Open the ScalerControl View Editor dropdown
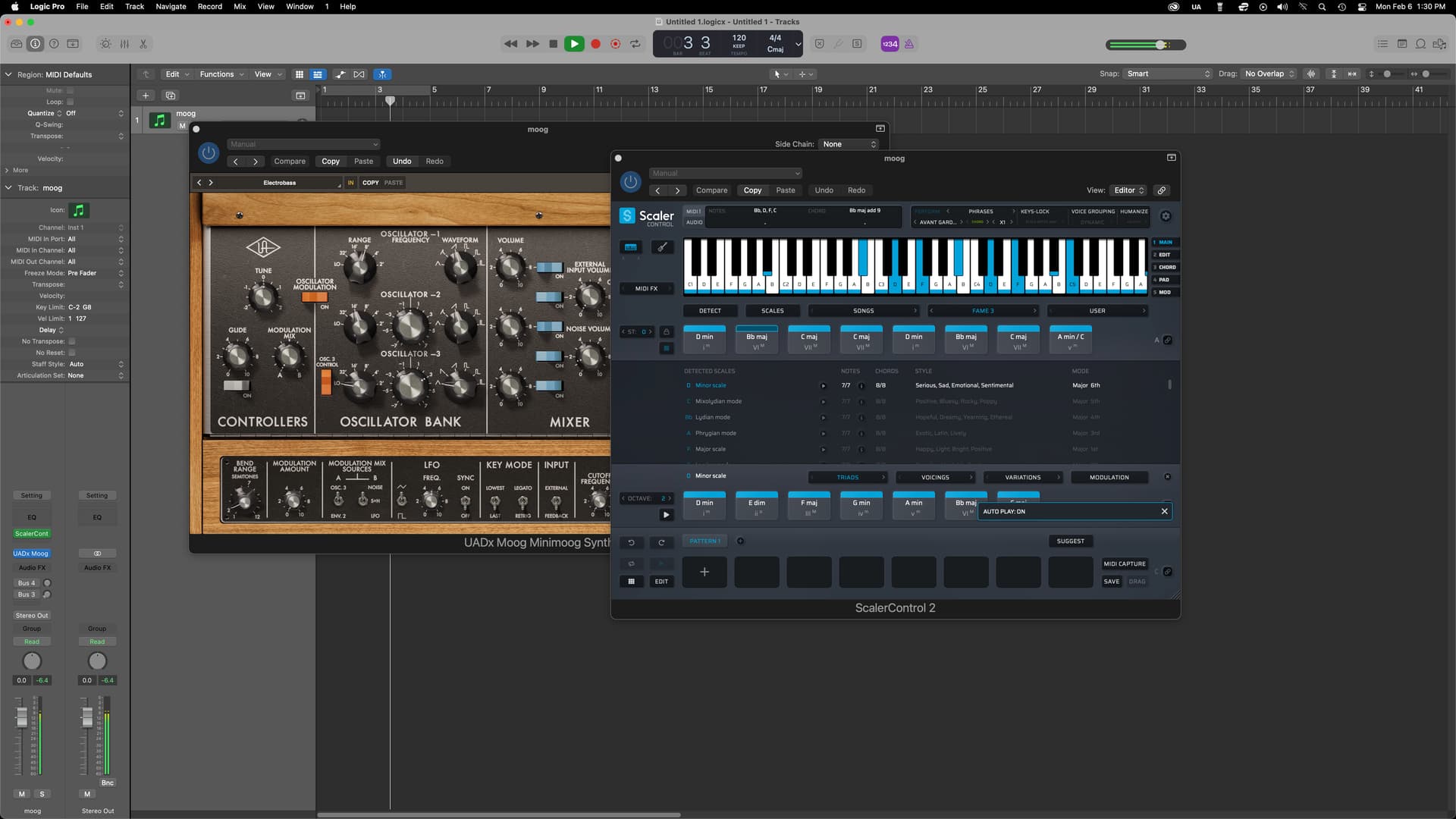Image resolution: width=1456 pixels, height=819 pixels. click(1128, 190)
